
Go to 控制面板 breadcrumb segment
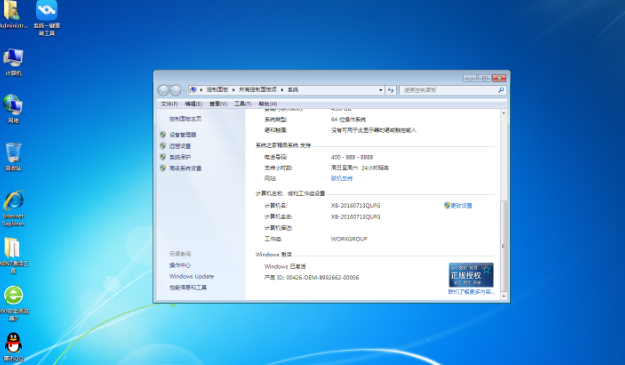coord(217,90)
